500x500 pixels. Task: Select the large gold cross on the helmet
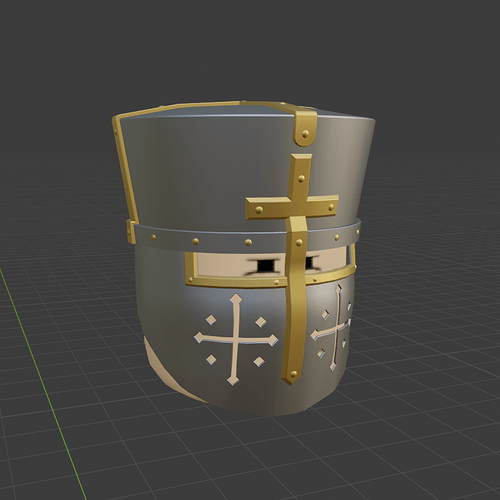pyautogui.click(x=297, y=213)
